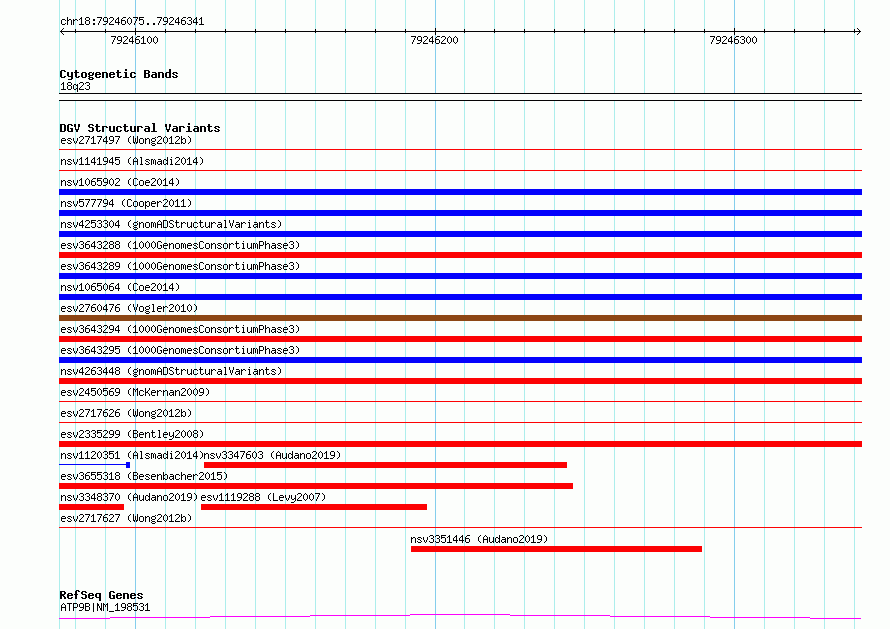Open esv2717627 (Wong2012b) label
Image resolution: width=890 pixels, height=629 pixels.
pyautogui.click(x=126, y=518)
